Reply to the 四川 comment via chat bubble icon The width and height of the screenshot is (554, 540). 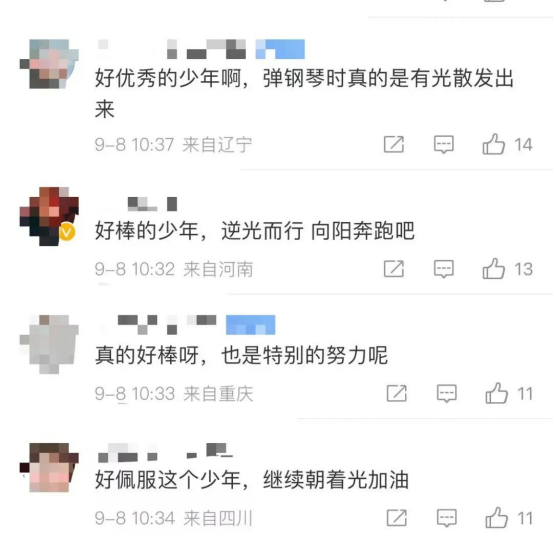pyautogui.click(x=447, y=518)
